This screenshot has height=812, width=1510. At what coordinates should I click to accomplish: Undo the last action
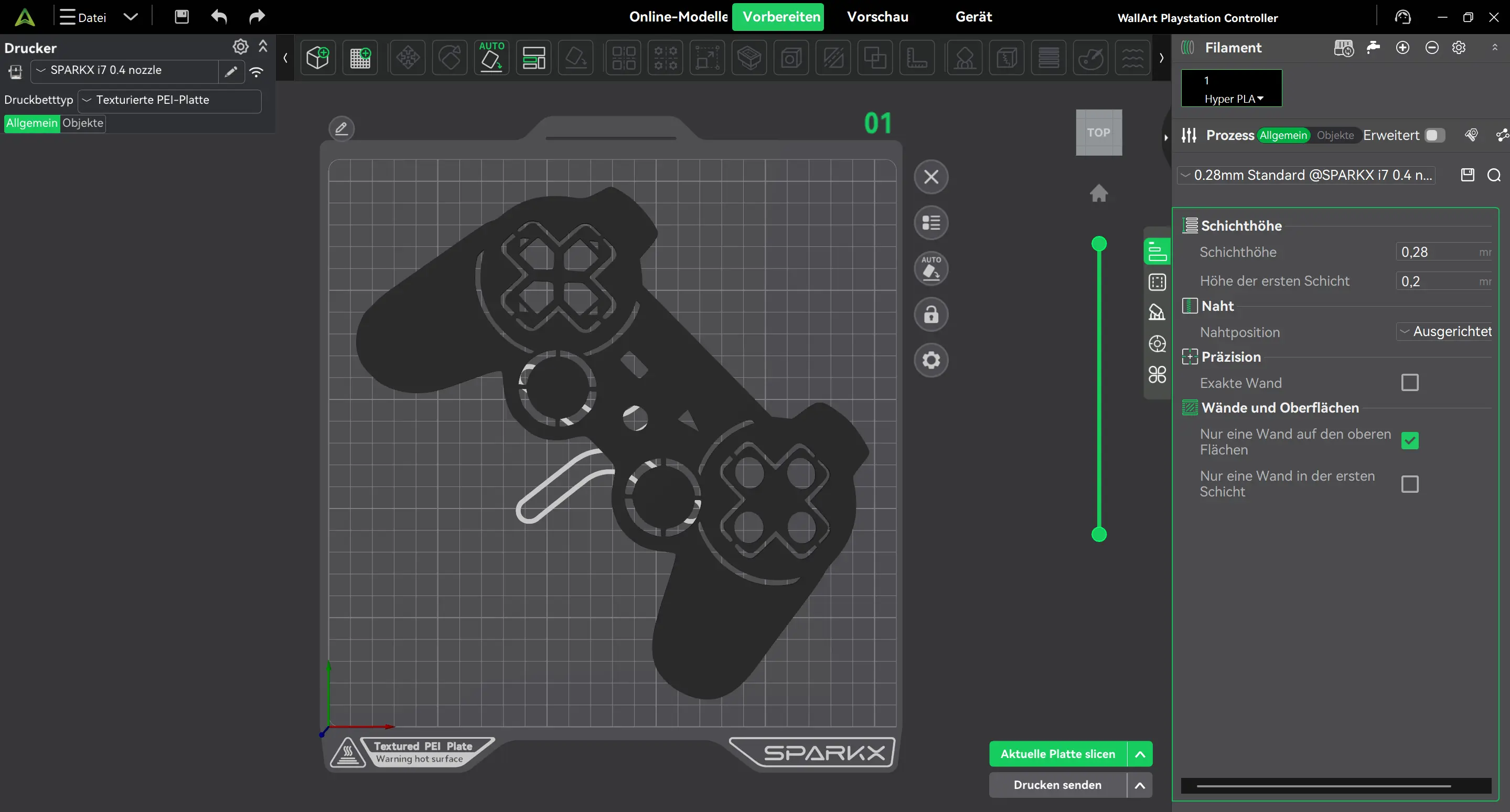[219, 16]
